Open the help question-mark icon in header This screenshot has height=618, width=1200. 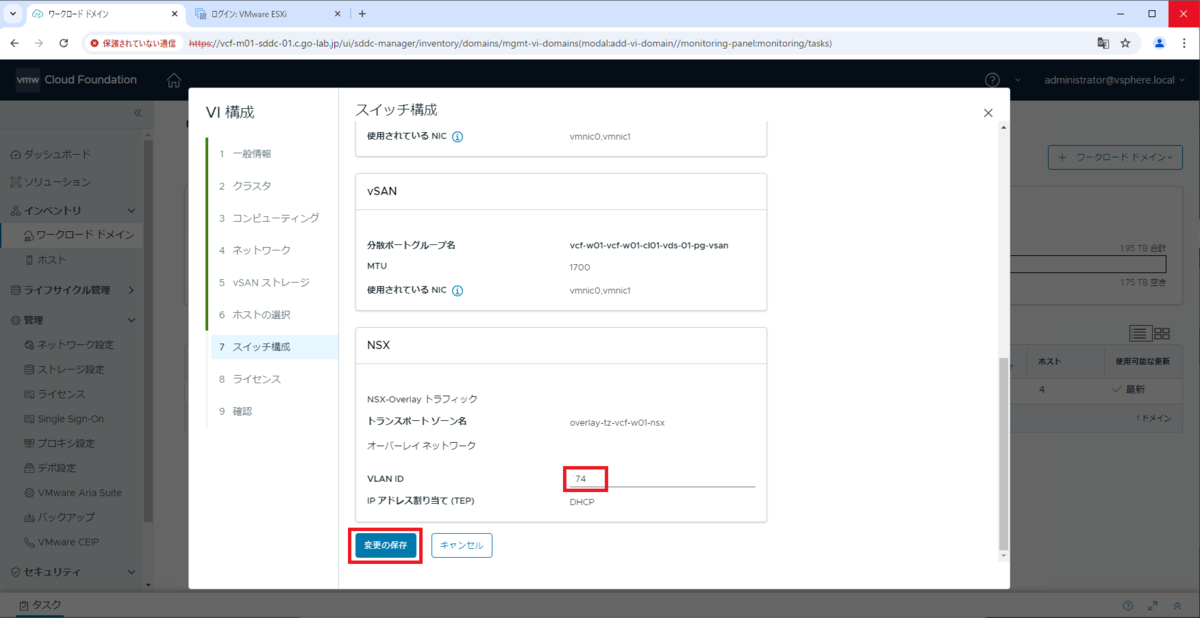(x=992, y=80)
